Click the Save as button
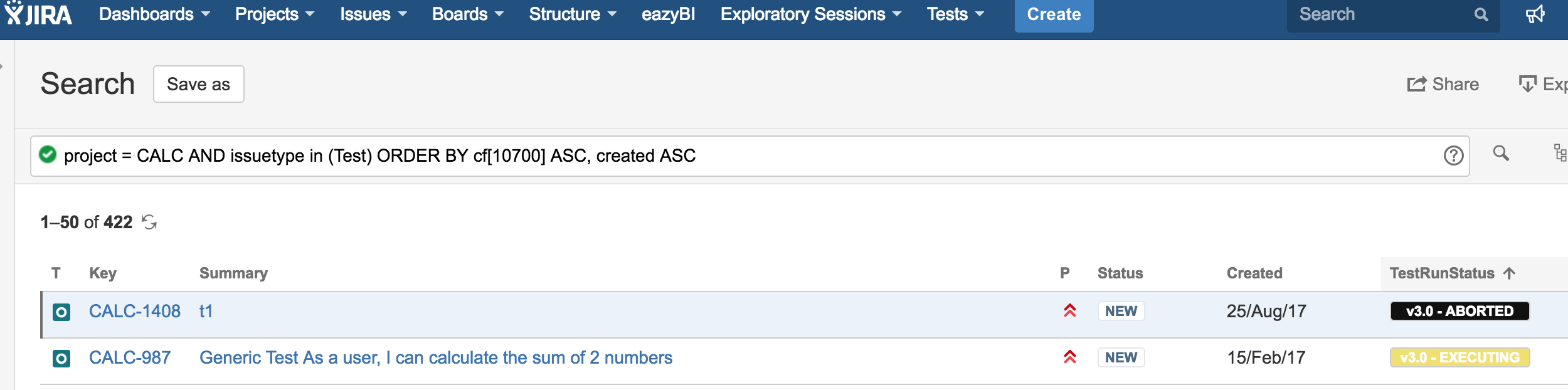1568x390 pixels. (199, 84)
